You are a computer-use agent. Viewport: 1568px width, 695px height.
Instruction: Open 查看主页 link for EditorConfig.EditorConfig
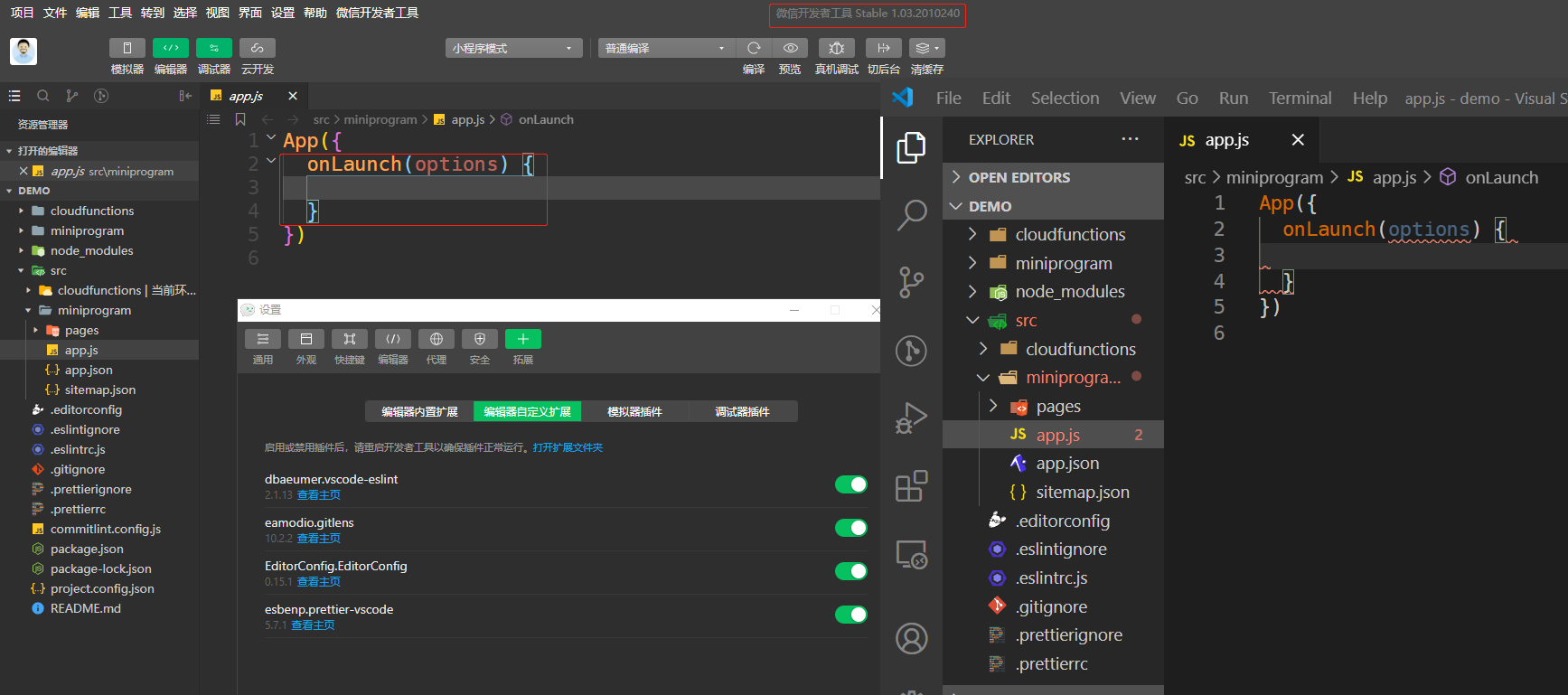coord(319,582)
